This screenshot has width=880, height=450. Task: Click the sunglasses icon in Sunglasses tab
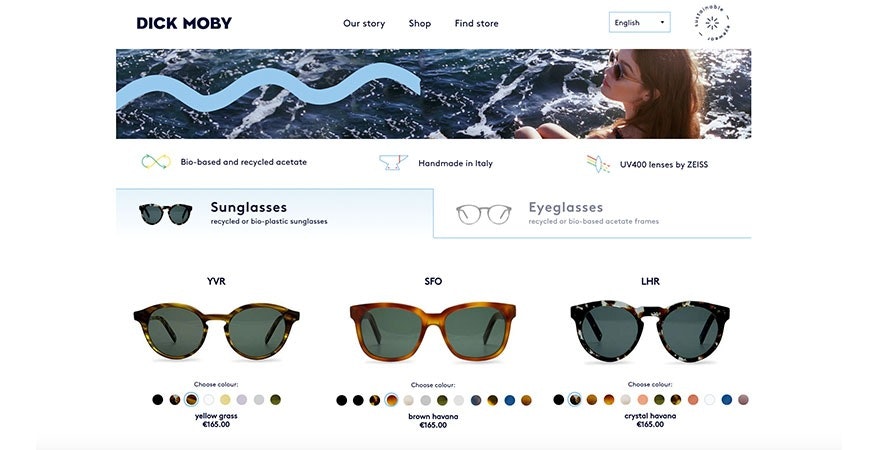tap(166, 213)
